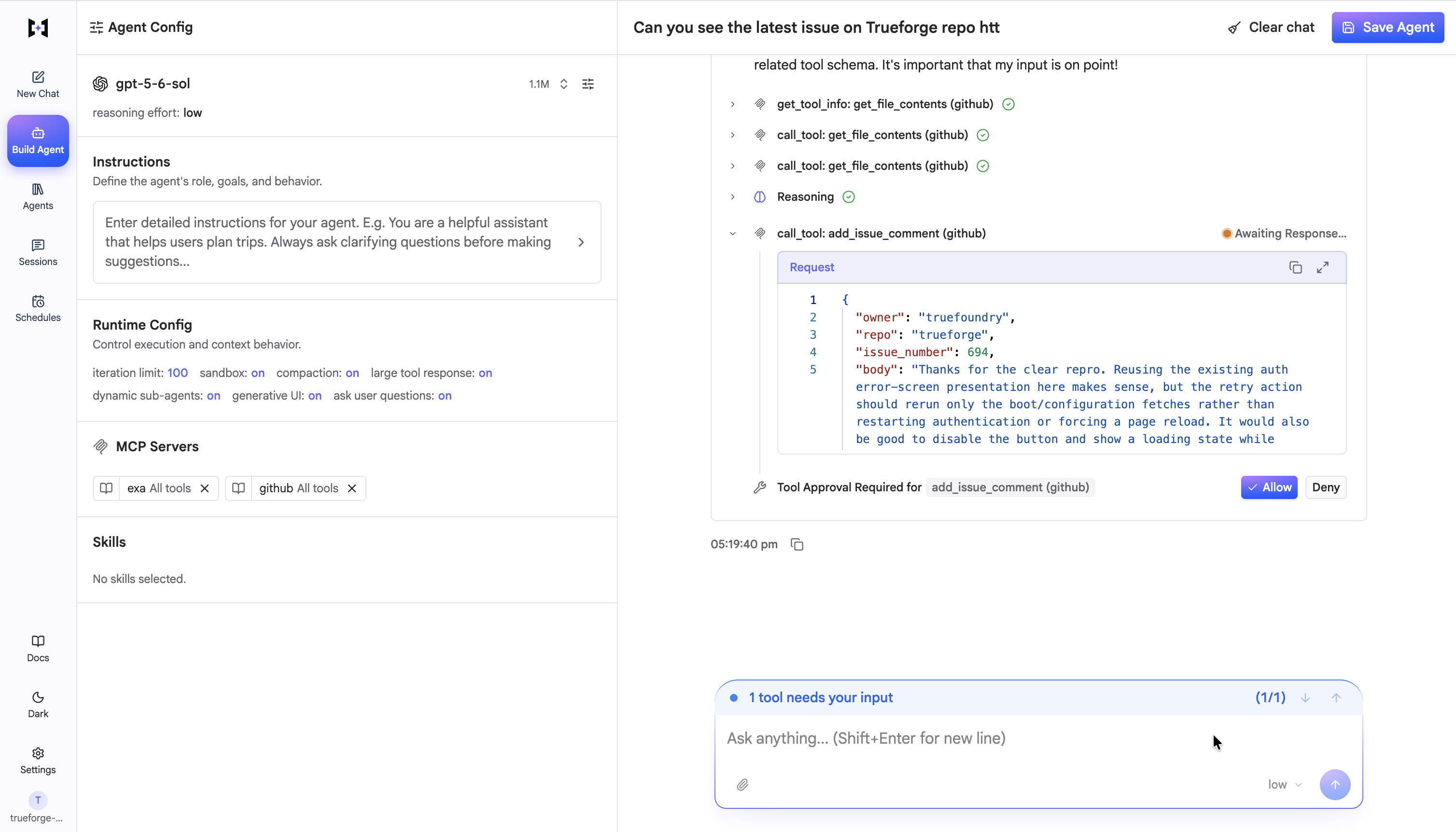The width and height of the screenshot is (1456, 832).
Task: Remove the exa MCP server
Action: coord(205,488)
